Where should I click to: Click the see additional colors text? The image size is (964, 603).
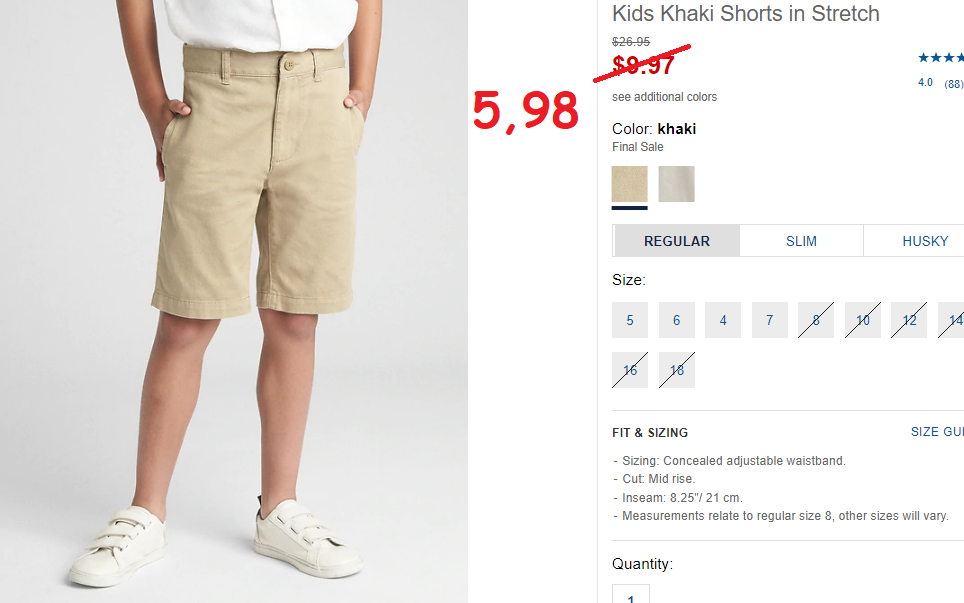click(x=664, y=97)
